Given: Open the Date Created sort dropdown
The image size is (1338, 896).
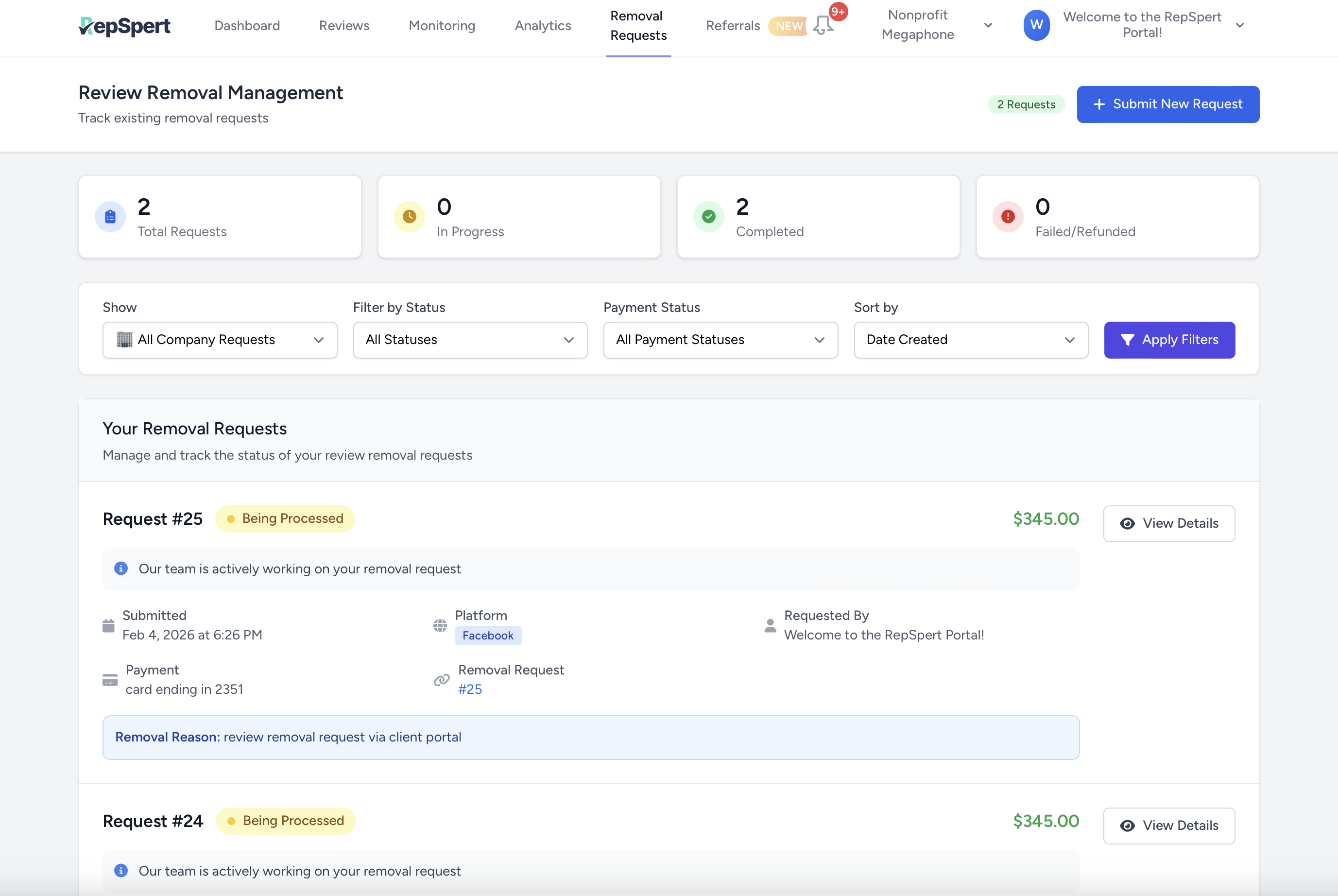Looking at the screenshot, I should click(x=970, y=340).
